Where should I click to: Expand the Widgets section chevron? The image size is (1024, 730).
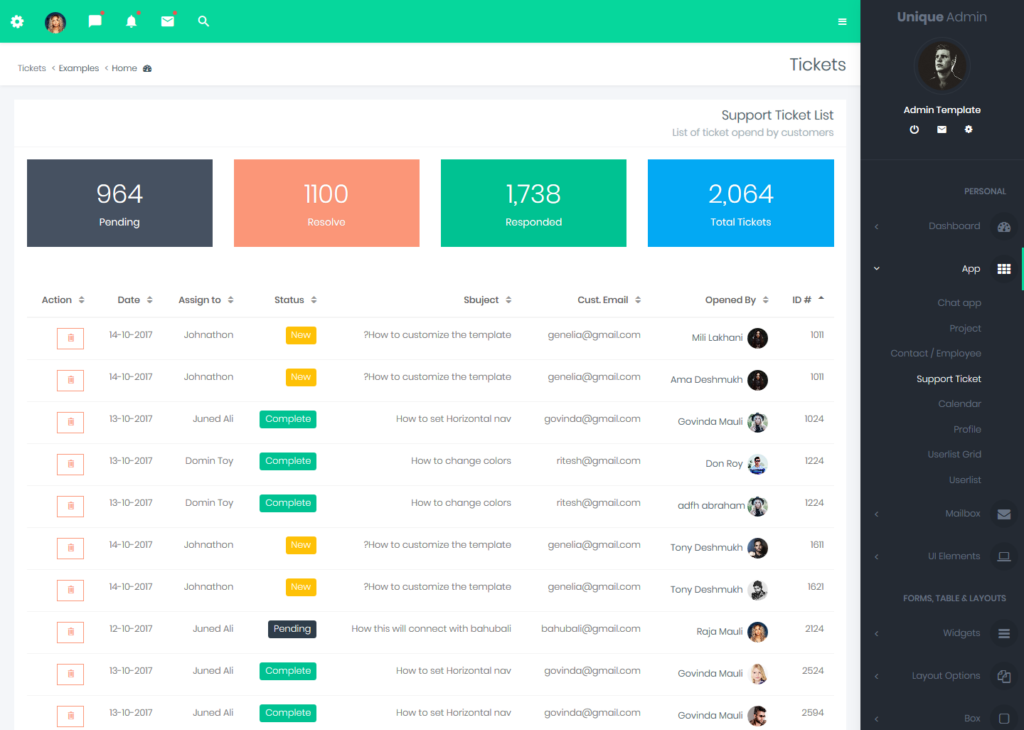click(876, 633)
